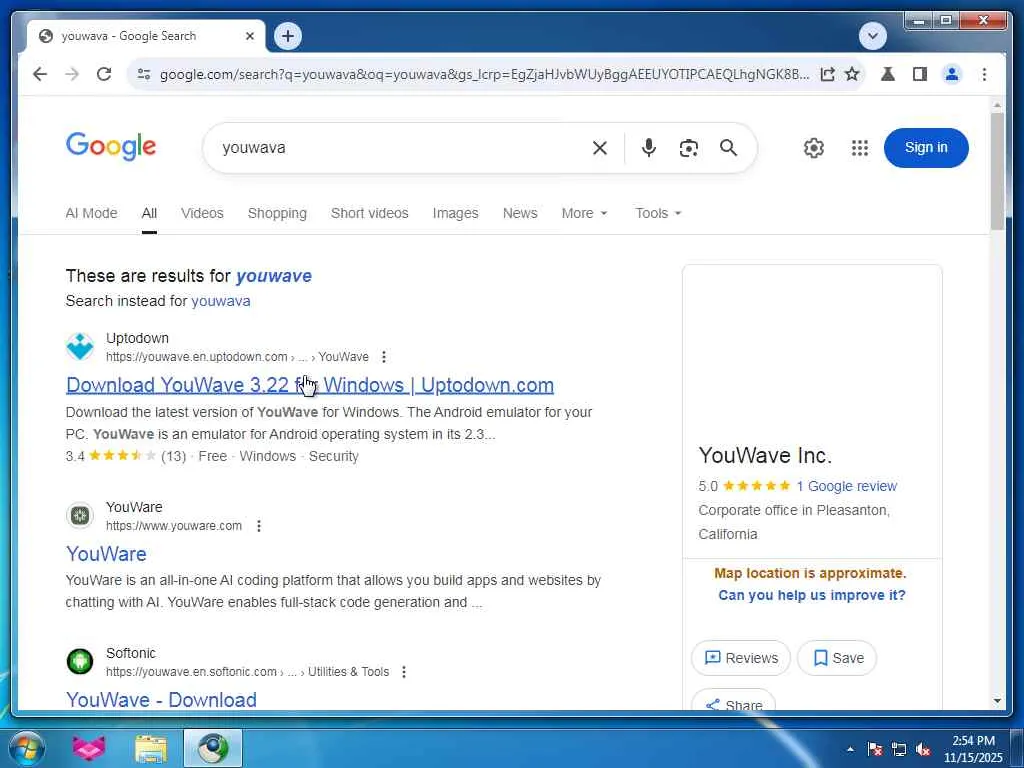1024x768 pixels.
Task: Click the share page icon in address bar
Action: (827, 74)
